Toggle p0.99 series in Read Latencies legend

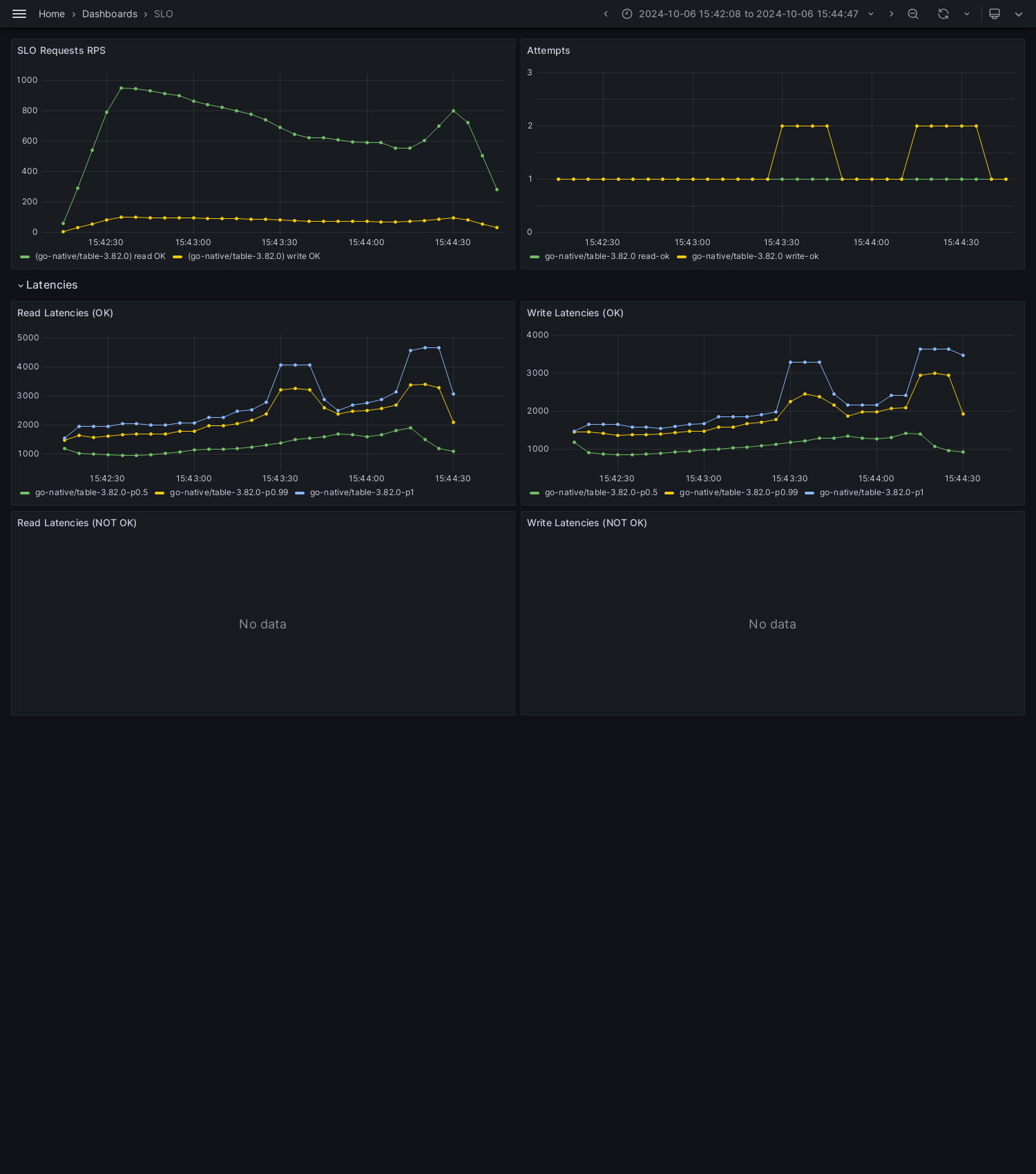point(229,492)
